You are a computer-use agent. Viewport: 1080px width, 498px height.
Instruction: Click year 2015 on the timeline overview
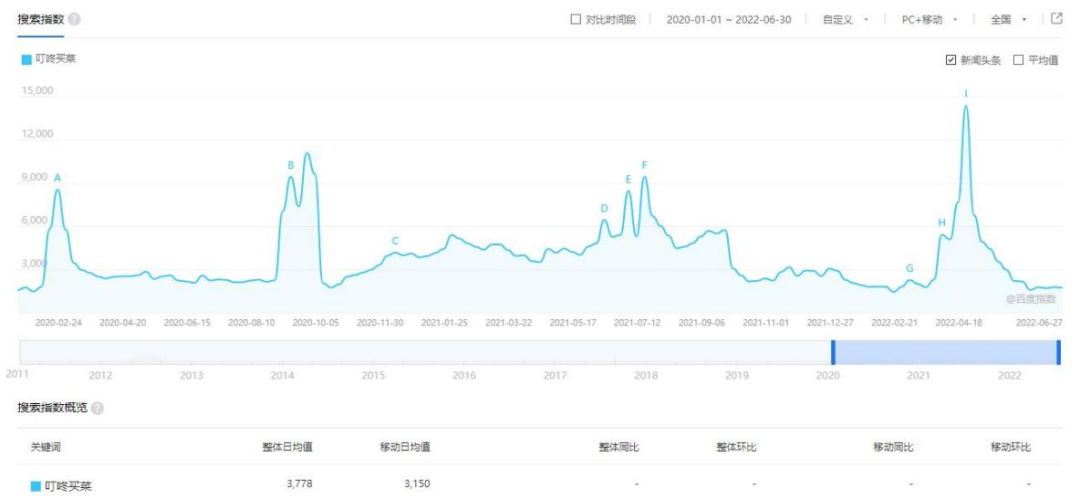coord(373,375)
